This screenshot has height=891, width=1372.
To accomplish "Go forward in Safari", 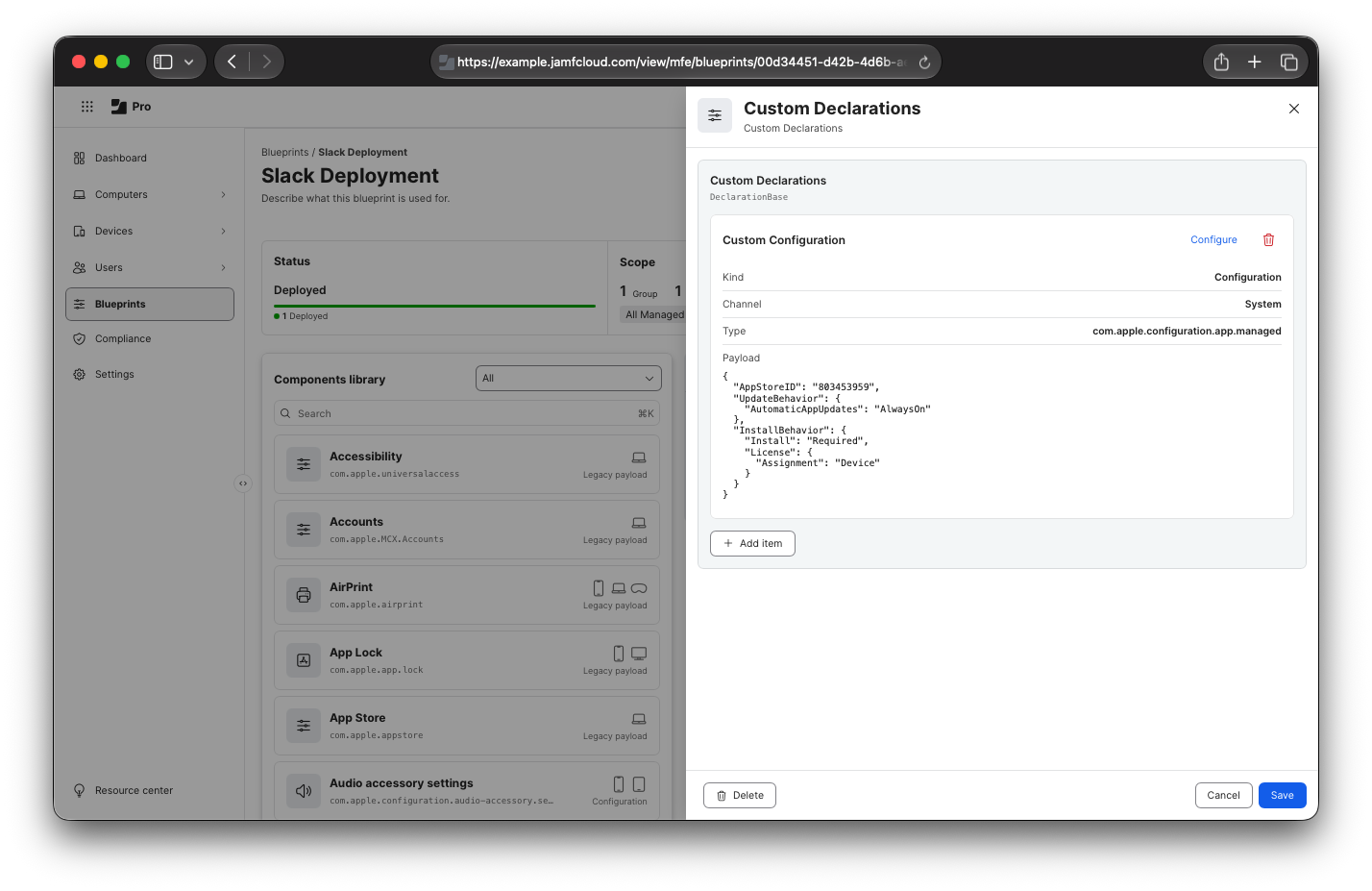I will (266, 62).
